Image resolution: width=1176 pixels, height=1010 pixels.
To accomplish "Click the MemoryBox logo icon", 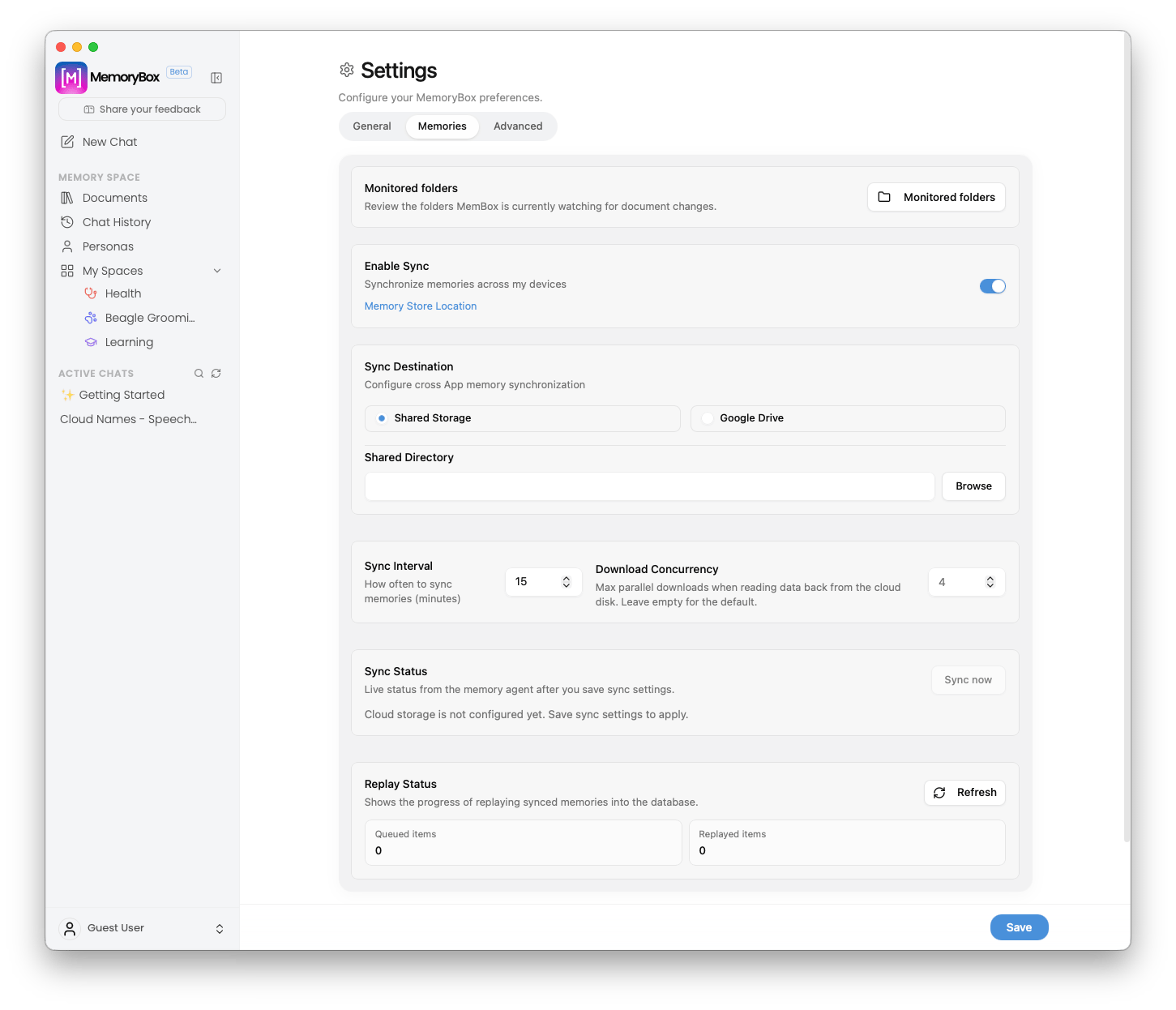I will click(71, 78).
